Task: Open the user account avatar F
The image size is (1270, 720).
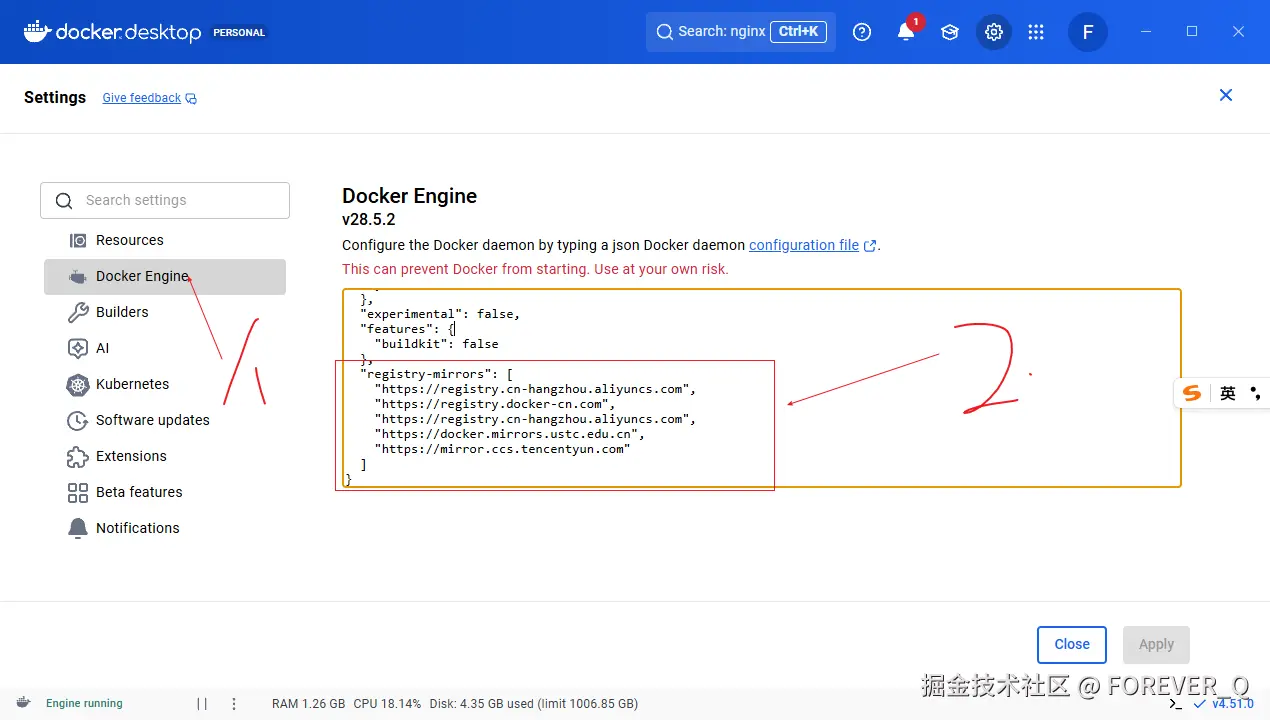Action: click(x=1088, y=32)
